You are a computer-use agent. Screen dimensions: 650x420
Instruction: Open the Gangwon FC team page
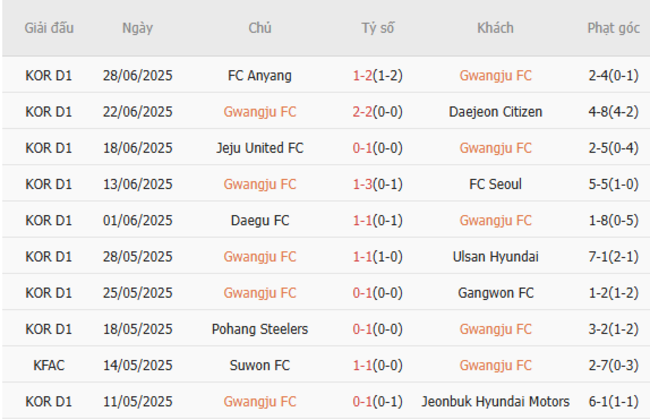(x=496, y=293)
